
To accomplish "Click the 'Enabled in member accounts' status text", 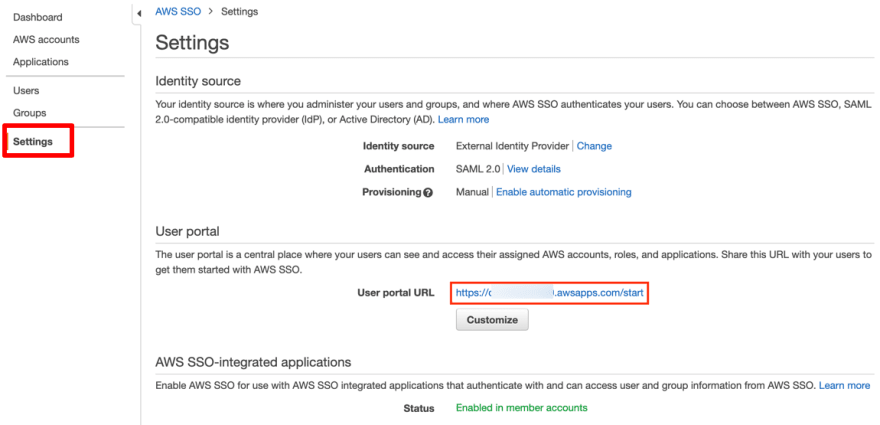I will pos(521,408).
